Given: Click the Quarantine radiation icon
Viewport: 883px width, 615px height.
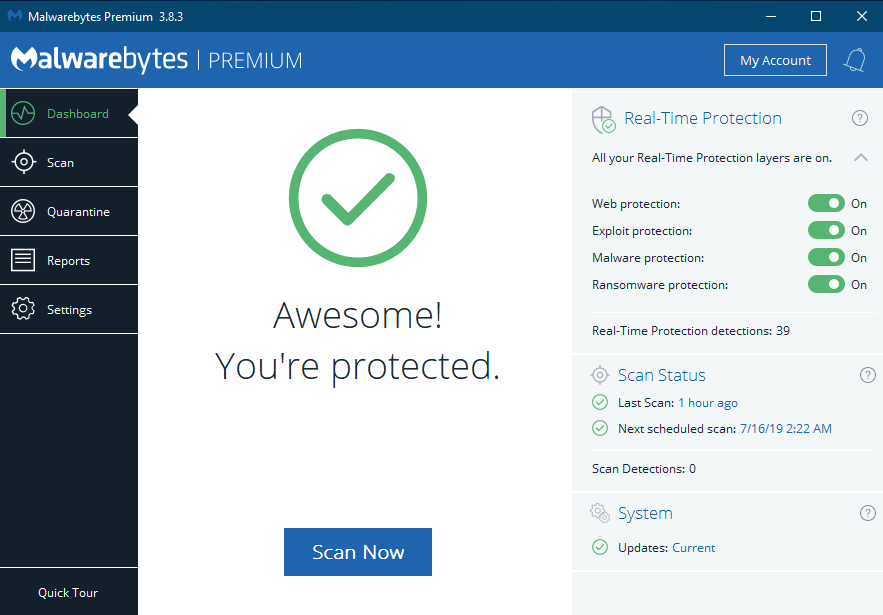Looking at the screenshot, I should coord(23,211).
